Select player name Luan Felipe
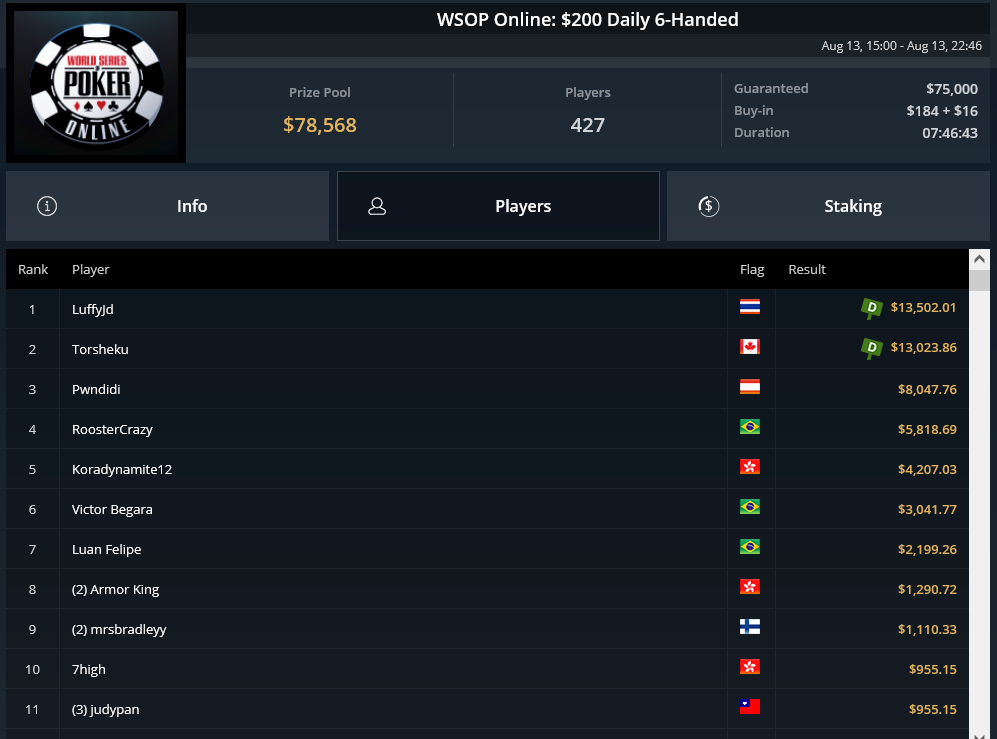This screenshot has width=997, height=739. point(106,549)
